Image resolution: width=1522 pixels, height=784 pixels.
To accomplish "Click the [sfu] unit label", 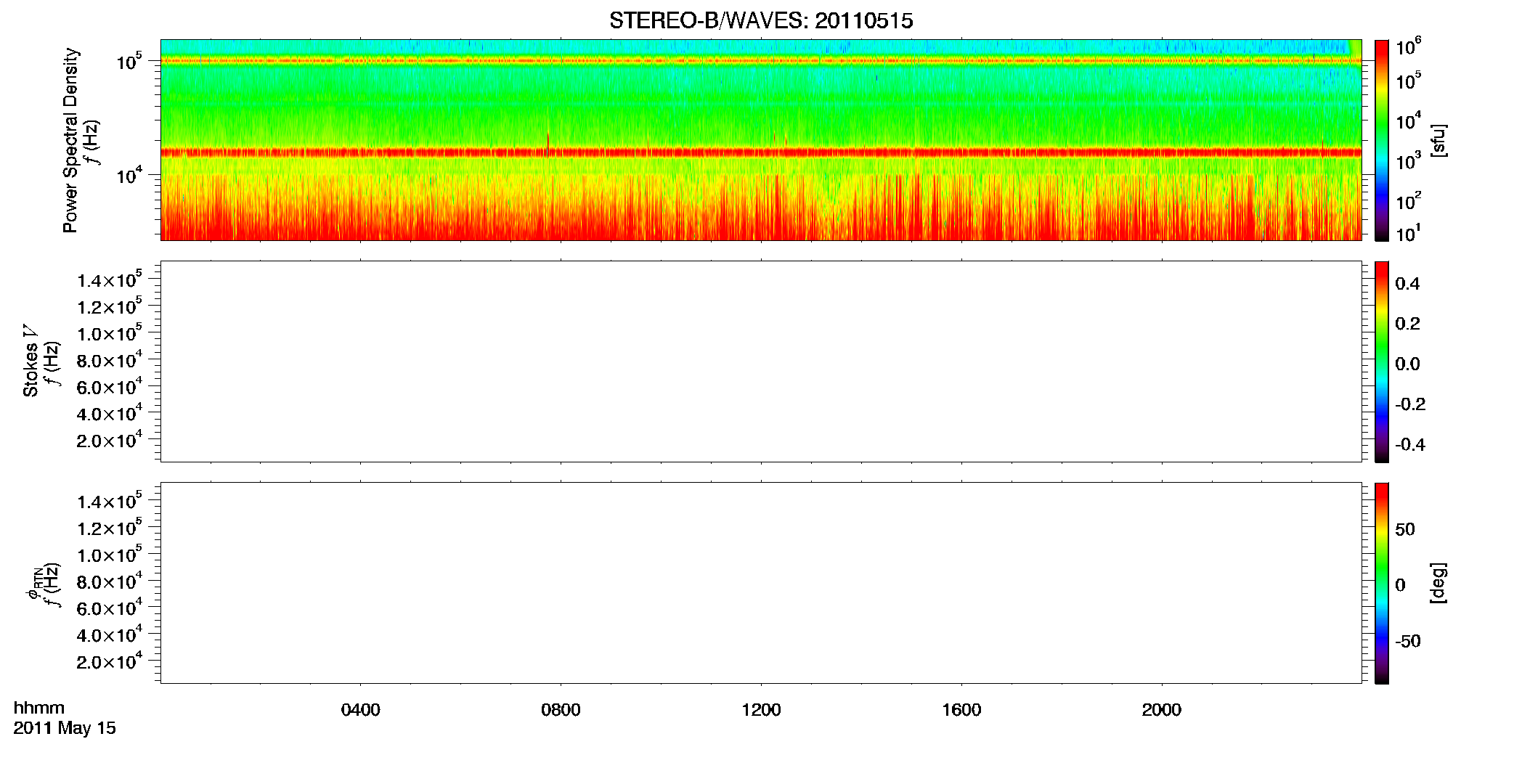I will tap(1438, 140).
